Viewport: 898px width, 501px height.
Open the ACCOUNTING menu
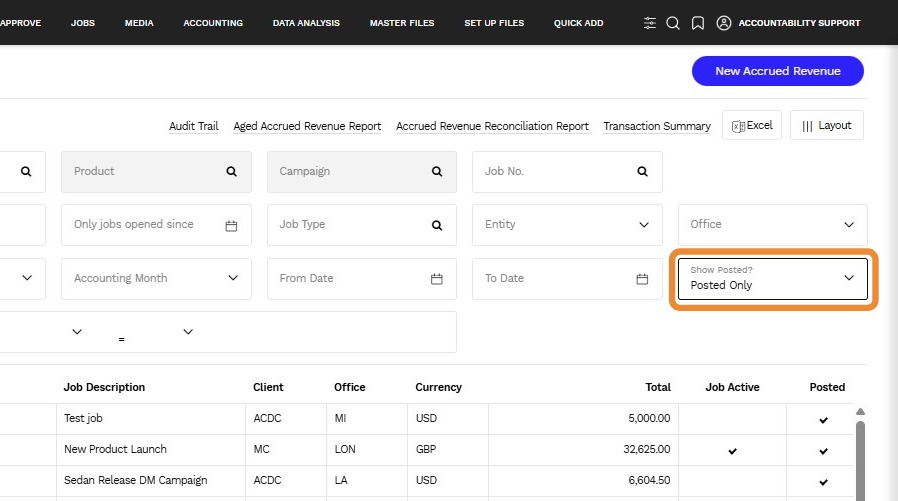(213, 23)
